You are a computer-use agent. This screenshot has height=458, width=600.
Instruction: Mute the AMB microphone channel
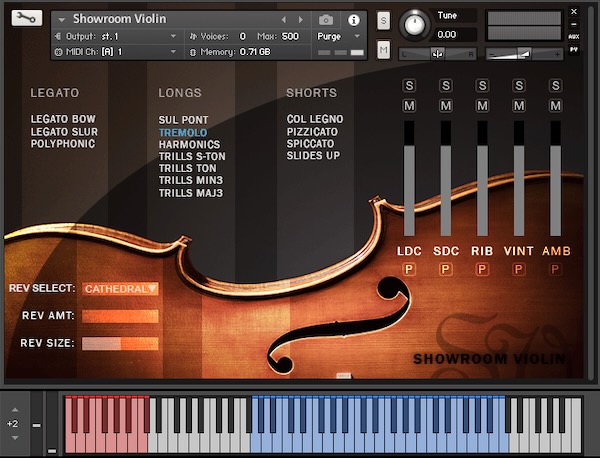(x=555, y=106)
